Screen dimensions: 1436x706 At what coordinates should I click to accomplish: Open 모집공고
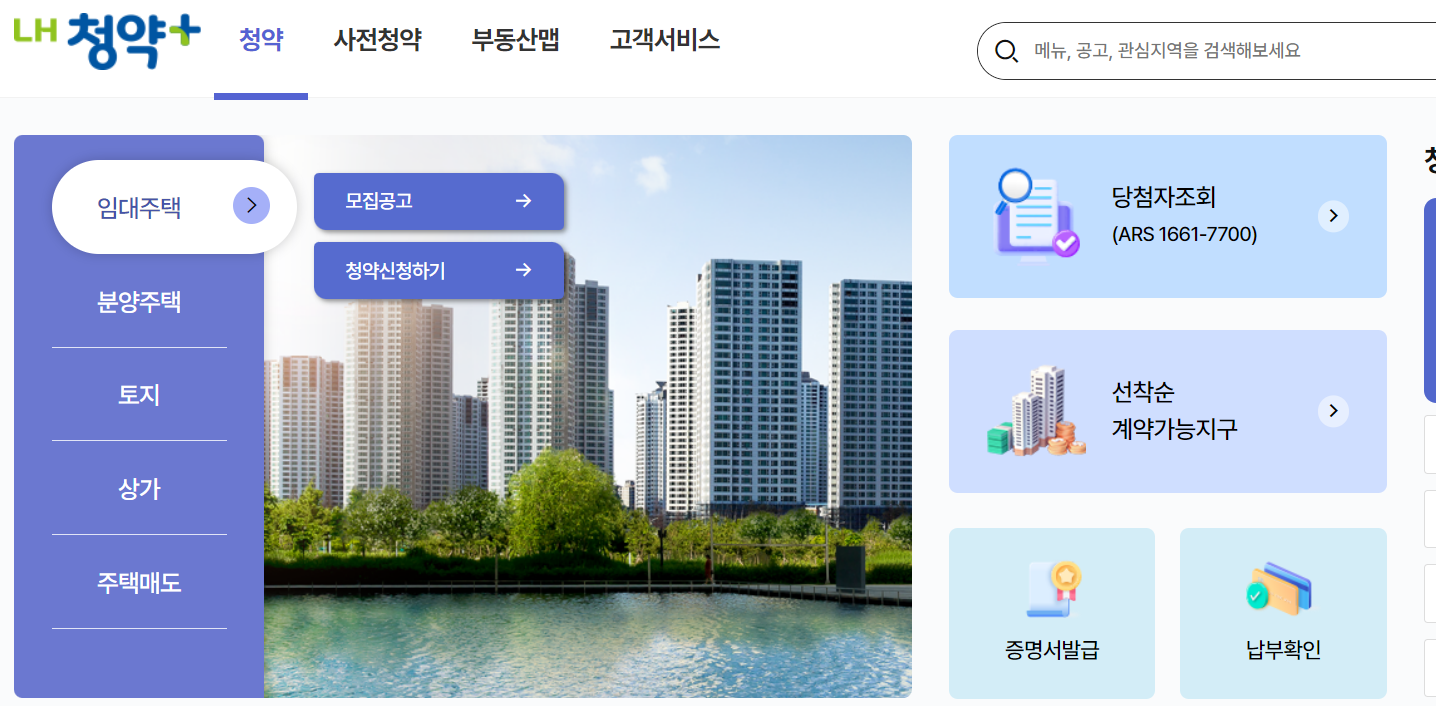438,200
